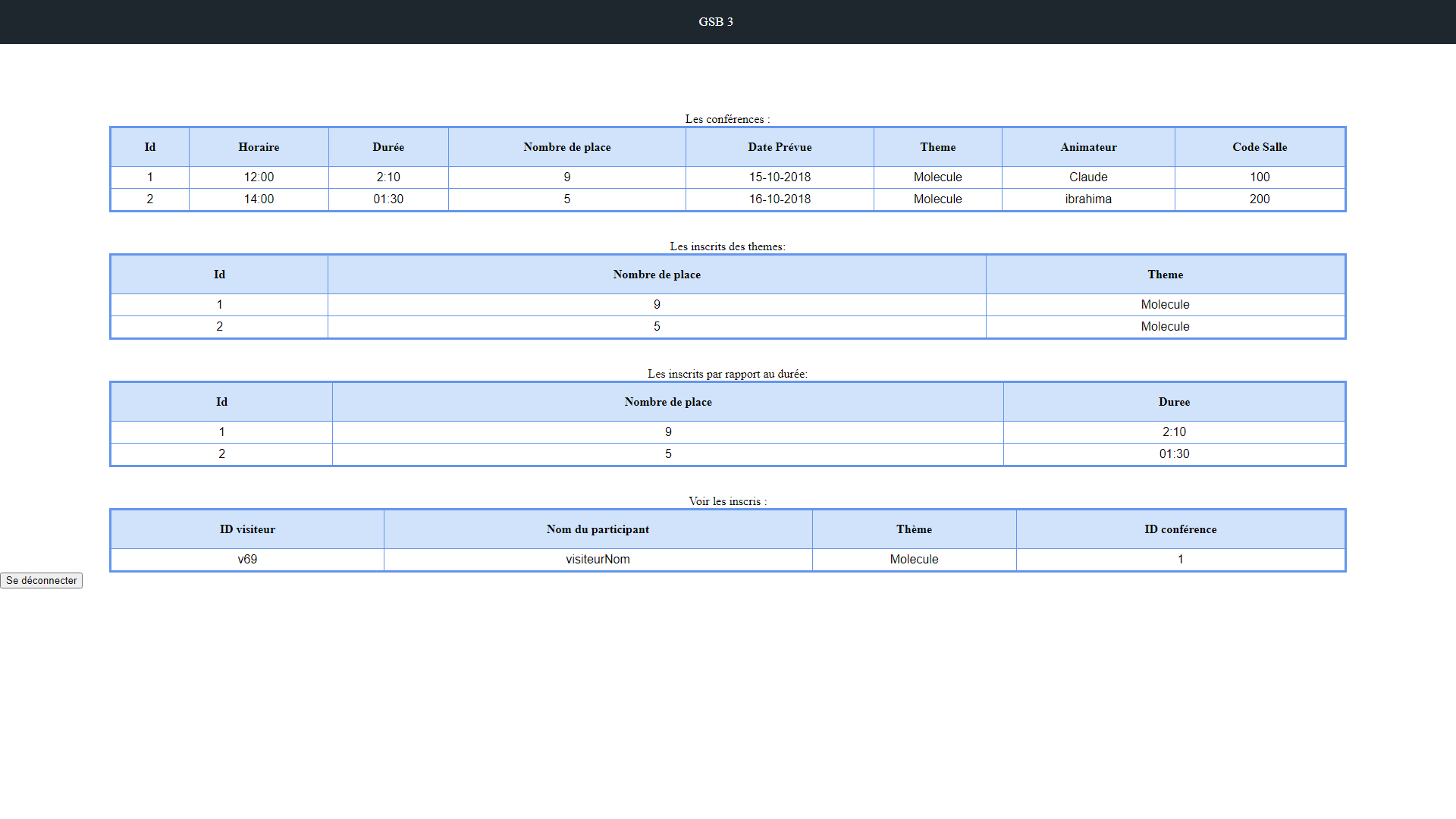Select the visiteurNom participant cell

point(598,559)
